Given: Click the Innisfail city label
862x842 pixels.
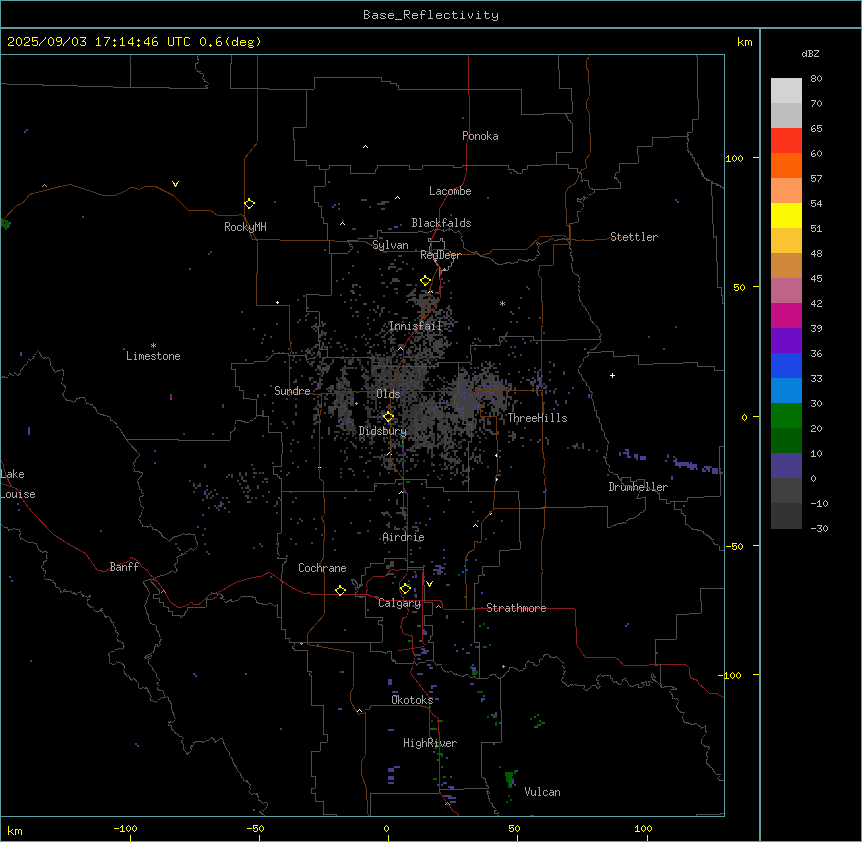Looking at the screenshot, I should [416, 326].
